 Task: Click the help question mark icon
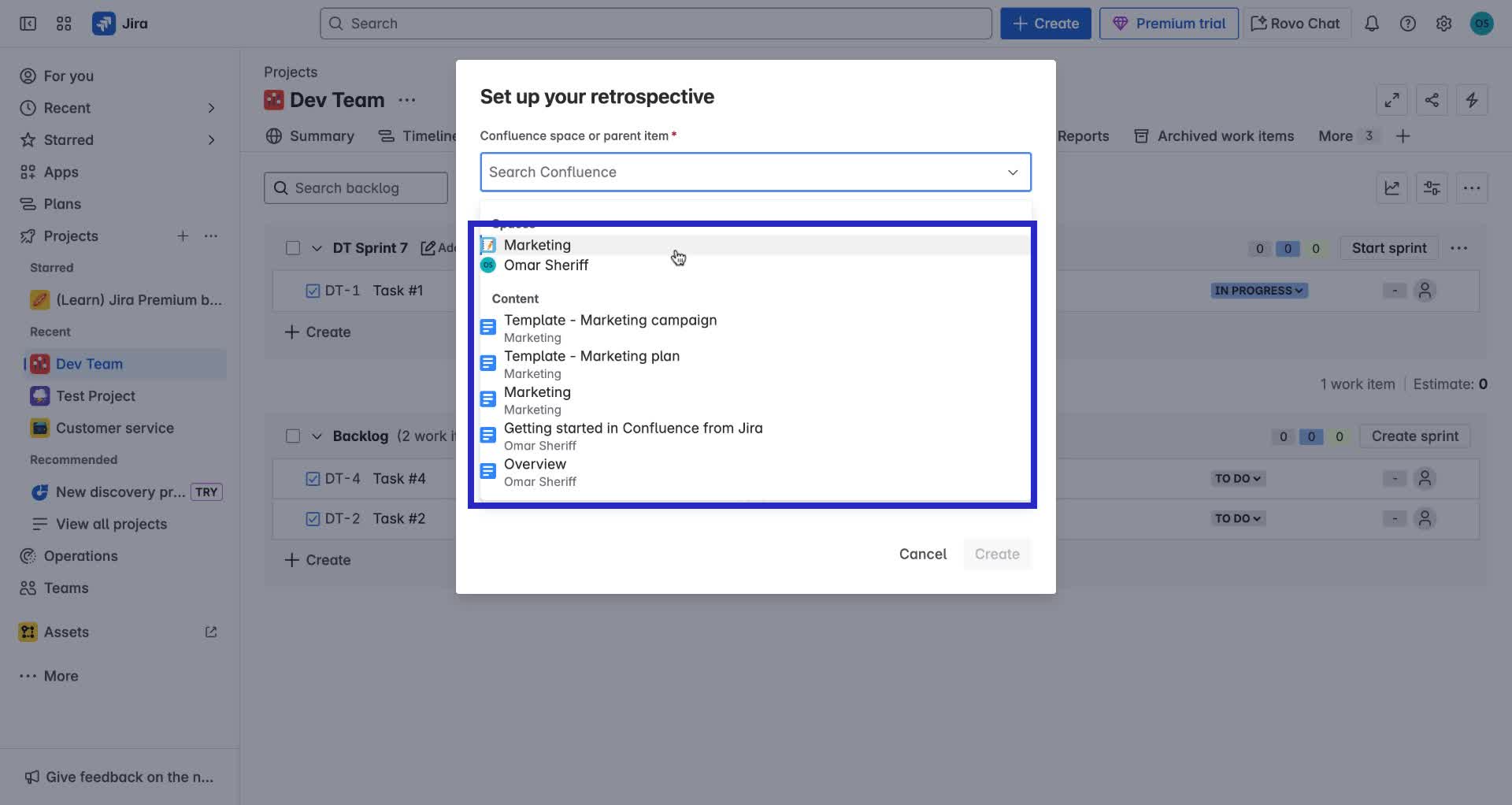[1408, 23]
